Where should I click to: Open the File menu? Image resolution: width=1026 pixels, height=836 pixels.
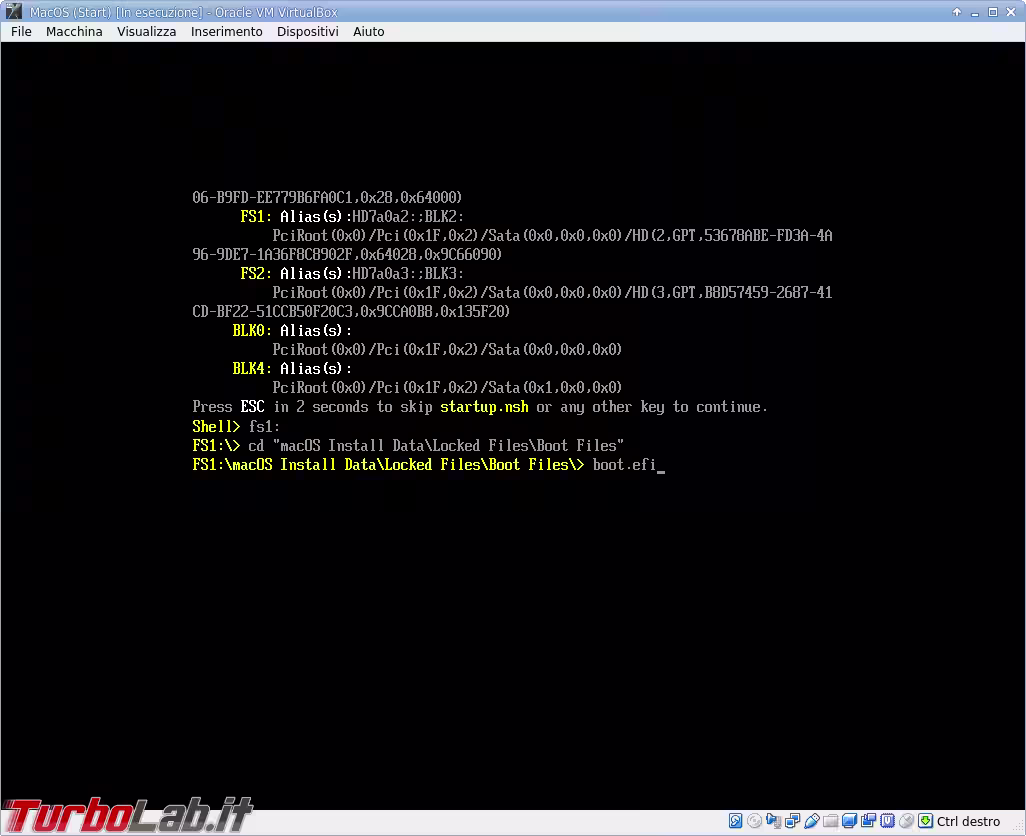[x=21, y=31]
